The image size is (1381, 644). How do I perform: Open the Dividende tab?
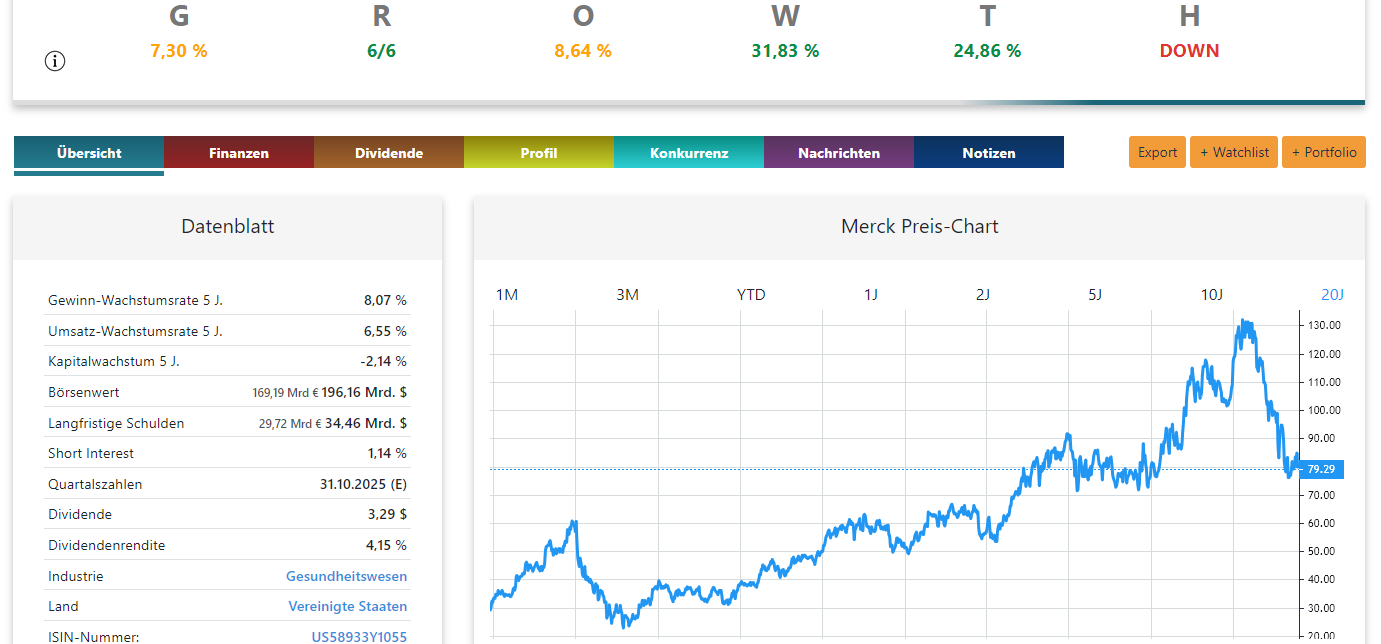click(389, 153)
